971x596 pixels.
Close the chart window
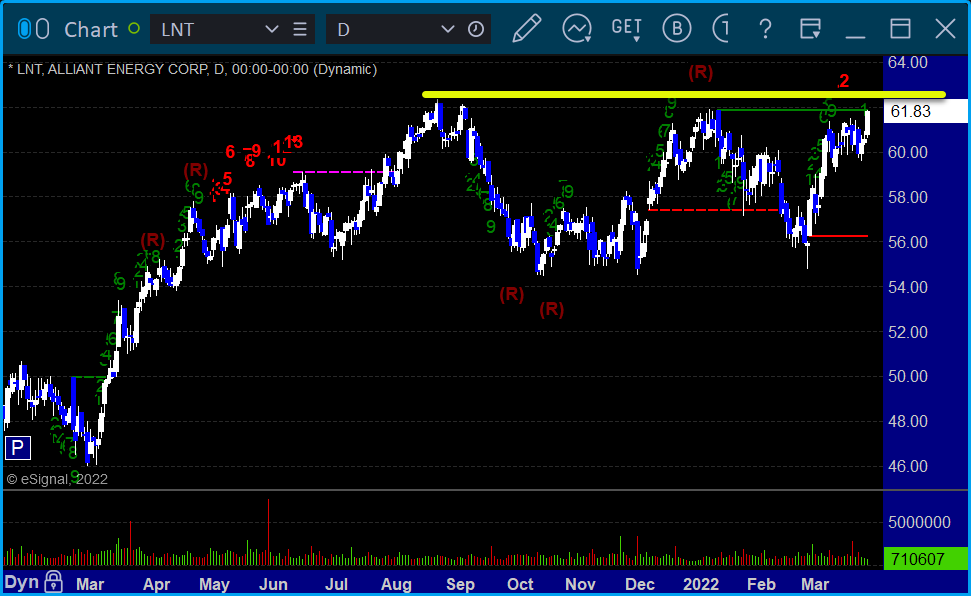click(x=945, y=29)
